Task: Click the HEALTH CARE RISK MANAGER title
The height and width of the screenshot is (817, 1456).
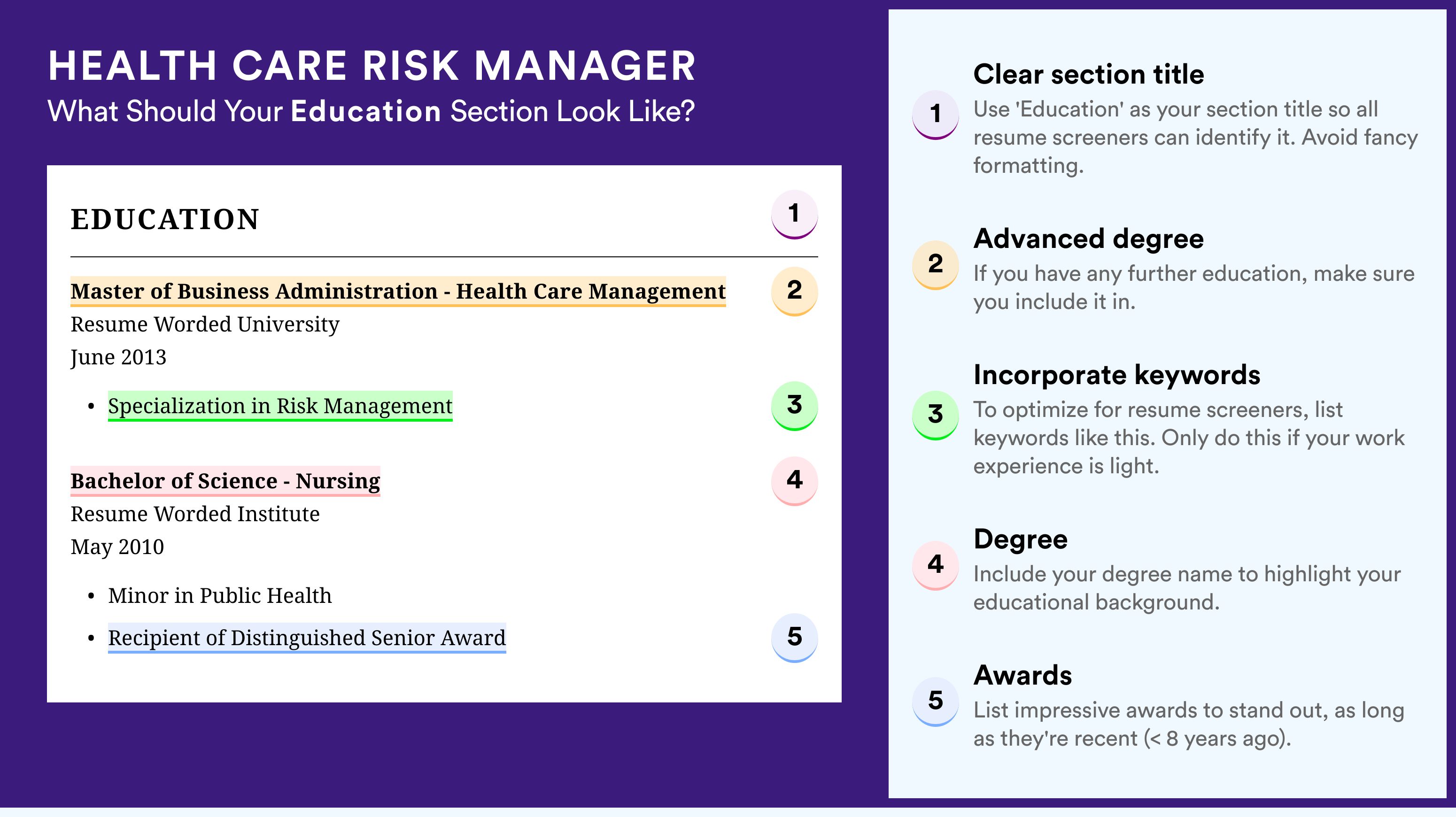Action: click(372, 66)
